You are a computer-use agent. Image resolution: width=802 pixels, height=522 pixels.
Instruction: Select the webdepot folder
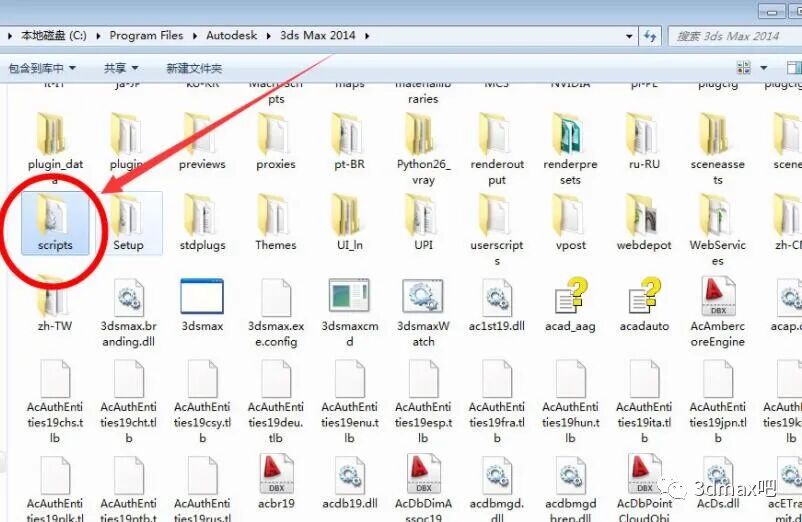[644, 223]
